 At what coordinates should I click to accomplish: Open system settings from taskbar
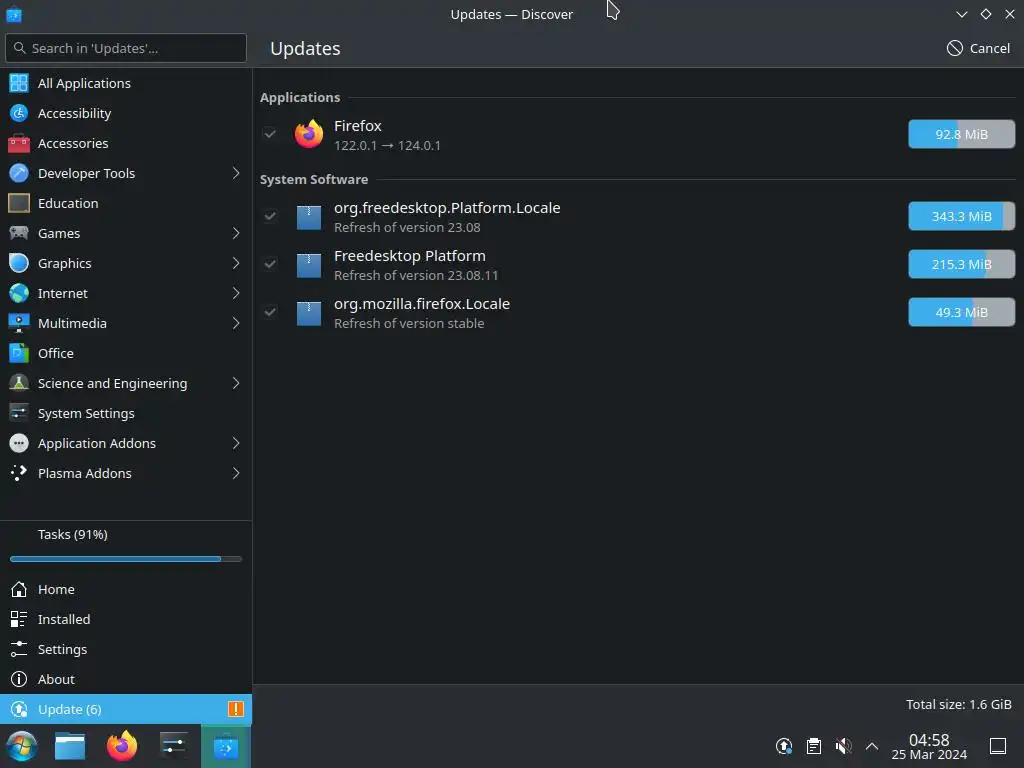point(173,746)
